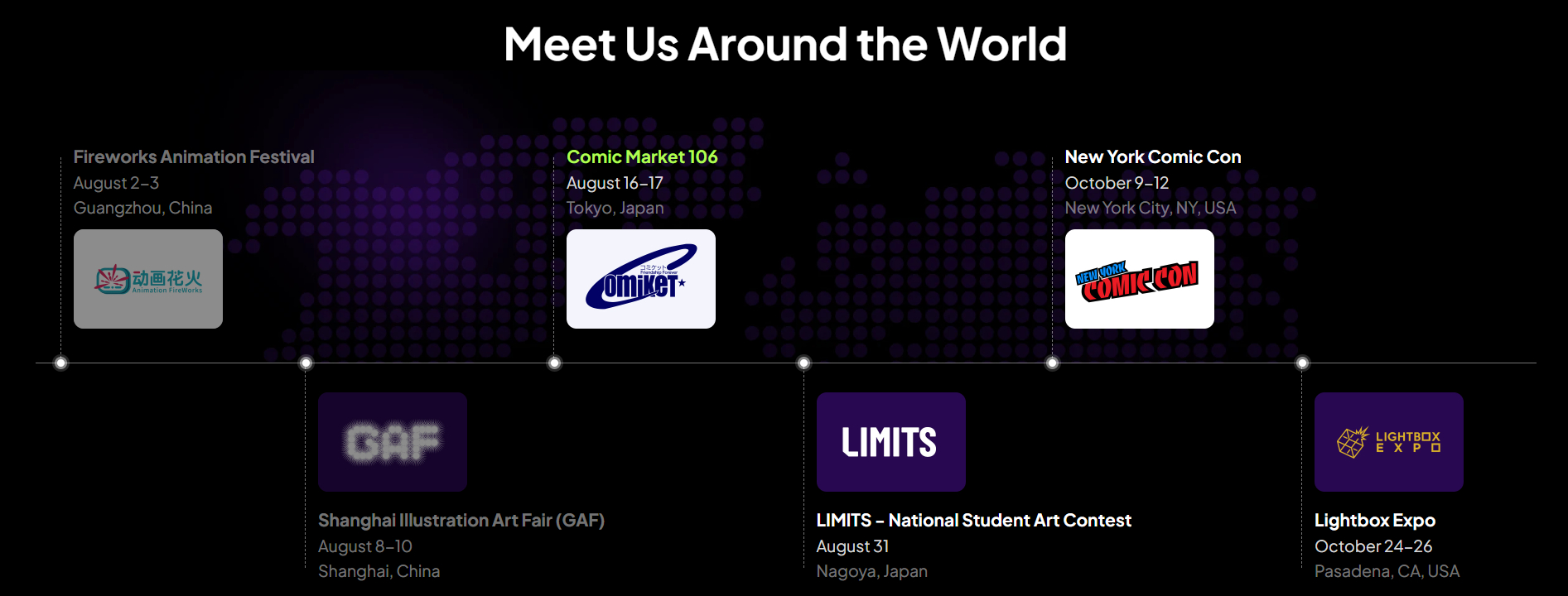Click the 'Tokyo, Japan' location text

coord(615,208)
